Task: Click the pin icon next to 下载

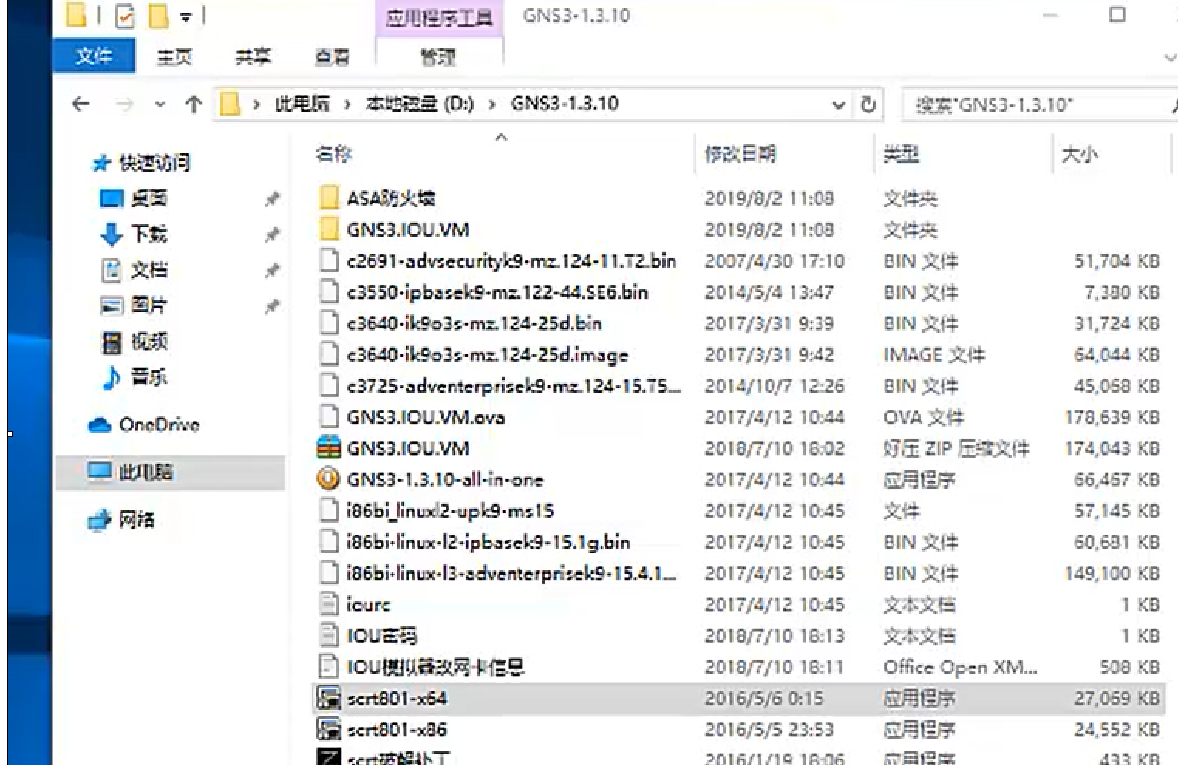Action: (x=272, y=234)
